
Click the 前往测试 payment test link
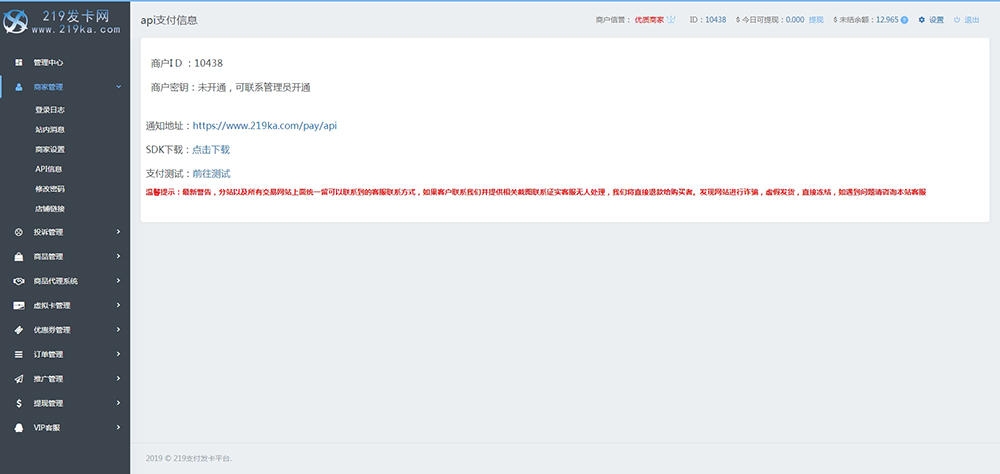[x=211, y=174]
